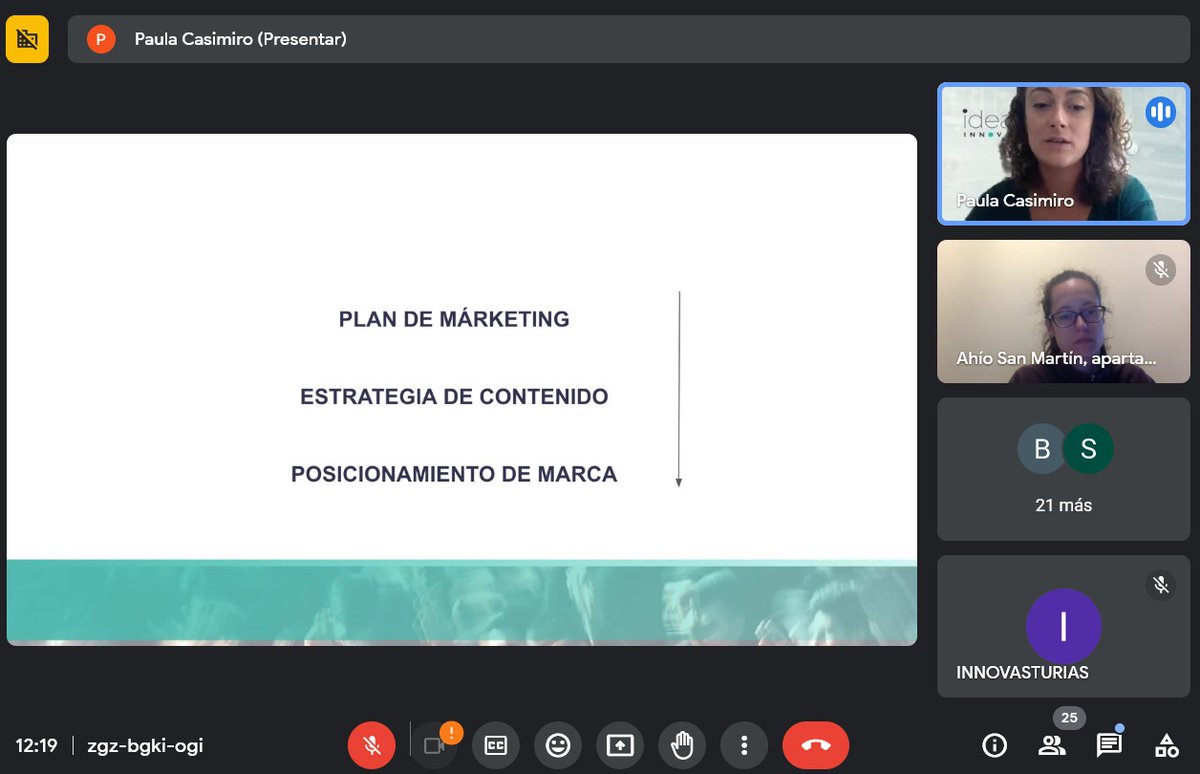Click Paula Casimiro (Presentar) banner
Screen dimensions: 1200x774
point(630,40)
